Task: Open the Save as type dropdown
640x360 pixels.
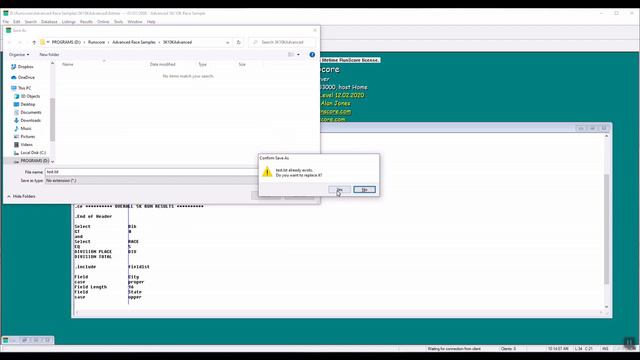Action: tap(151, 180)
